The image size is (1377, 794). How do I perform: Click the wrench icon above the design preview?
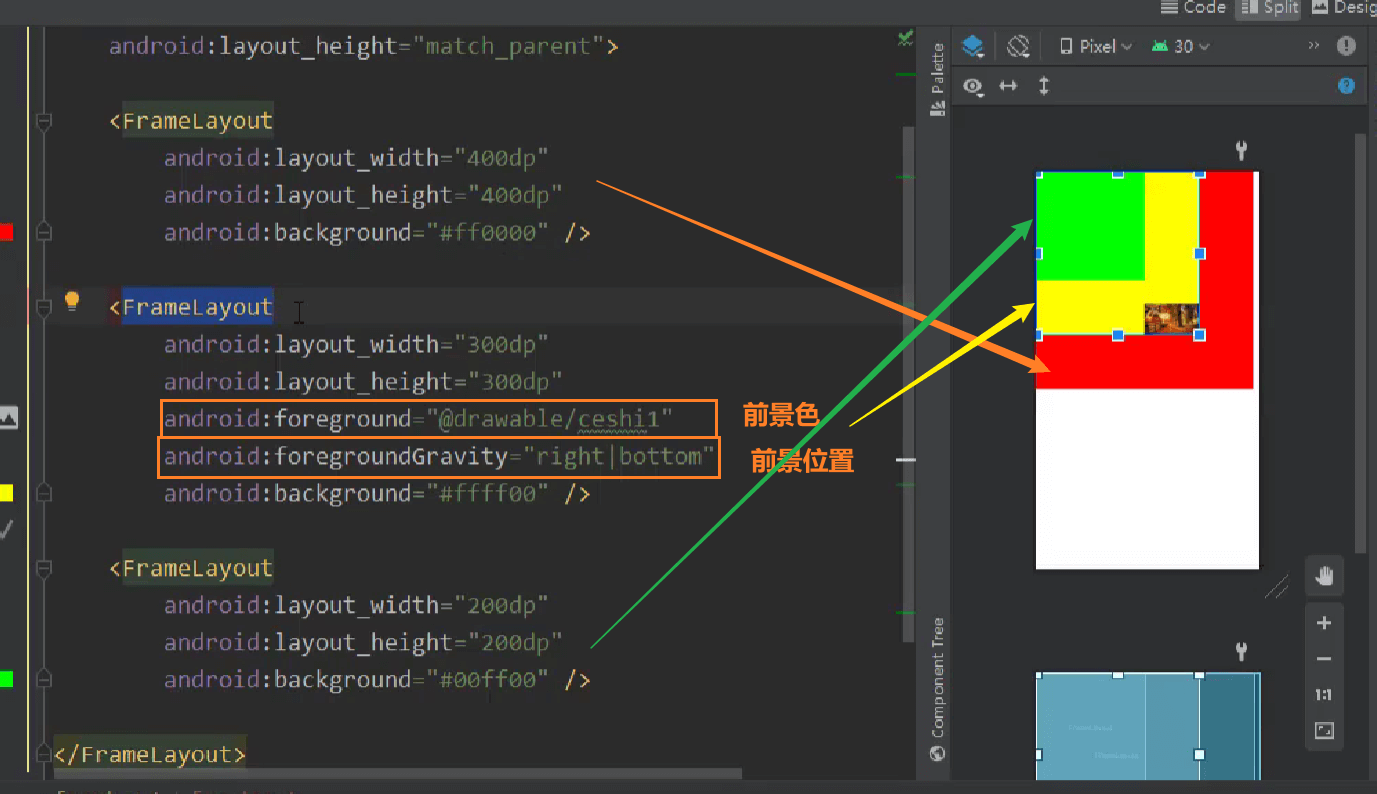tap(1241, 151)
